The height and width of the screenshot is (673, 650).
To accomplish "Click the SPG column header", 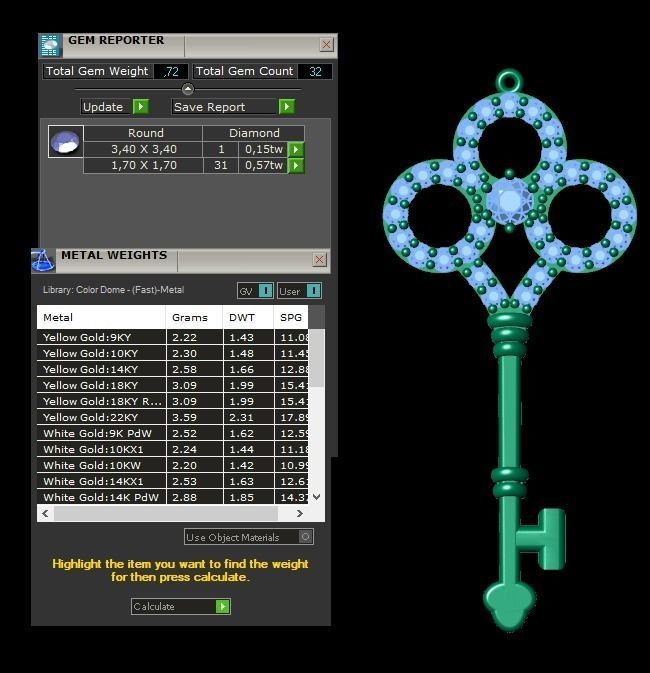I will 291,318.
